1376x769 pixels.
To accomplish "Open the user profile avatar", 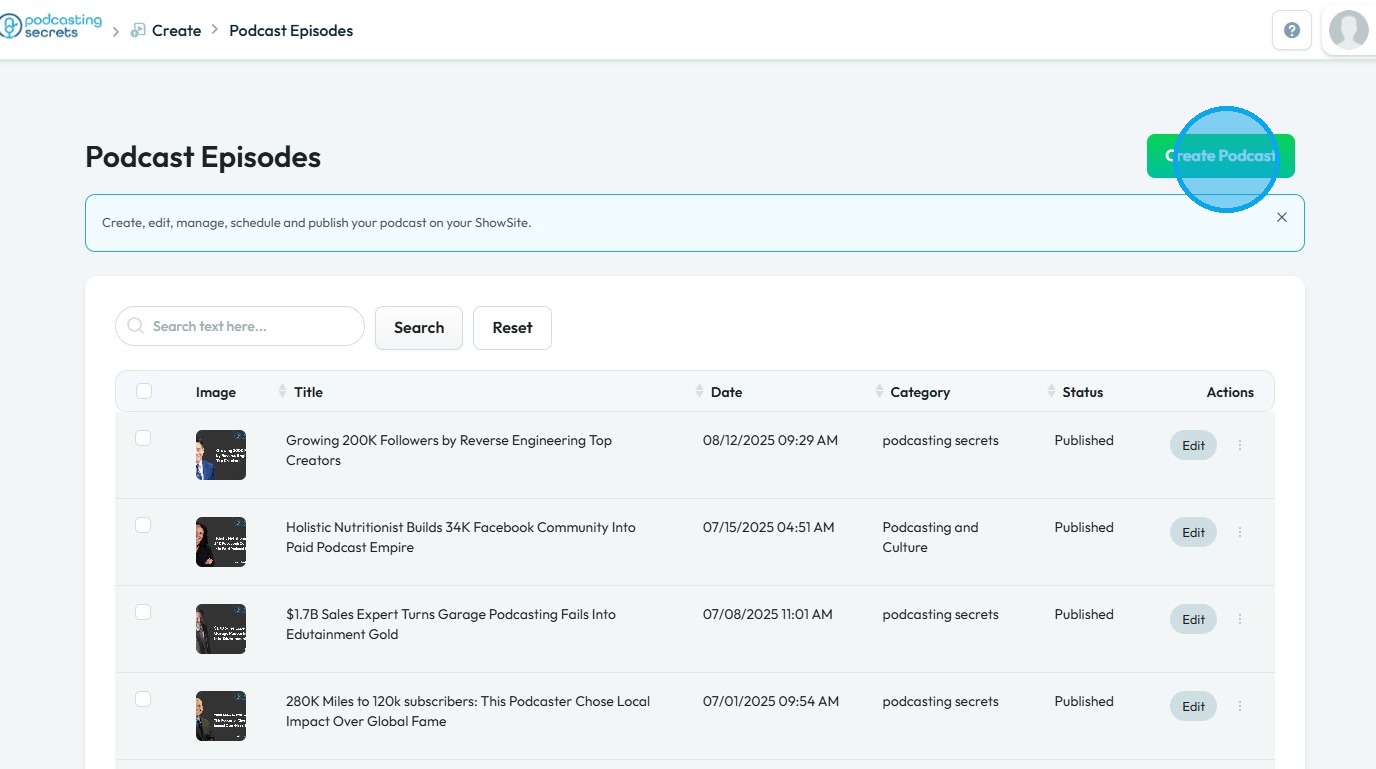I will (x=1348, y=30).
